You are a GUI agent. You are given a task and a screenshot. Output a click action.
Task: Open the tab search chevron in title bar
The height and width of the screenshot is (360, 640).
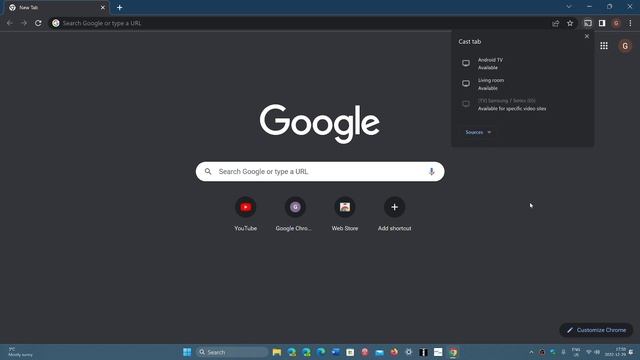pos(569,7)
